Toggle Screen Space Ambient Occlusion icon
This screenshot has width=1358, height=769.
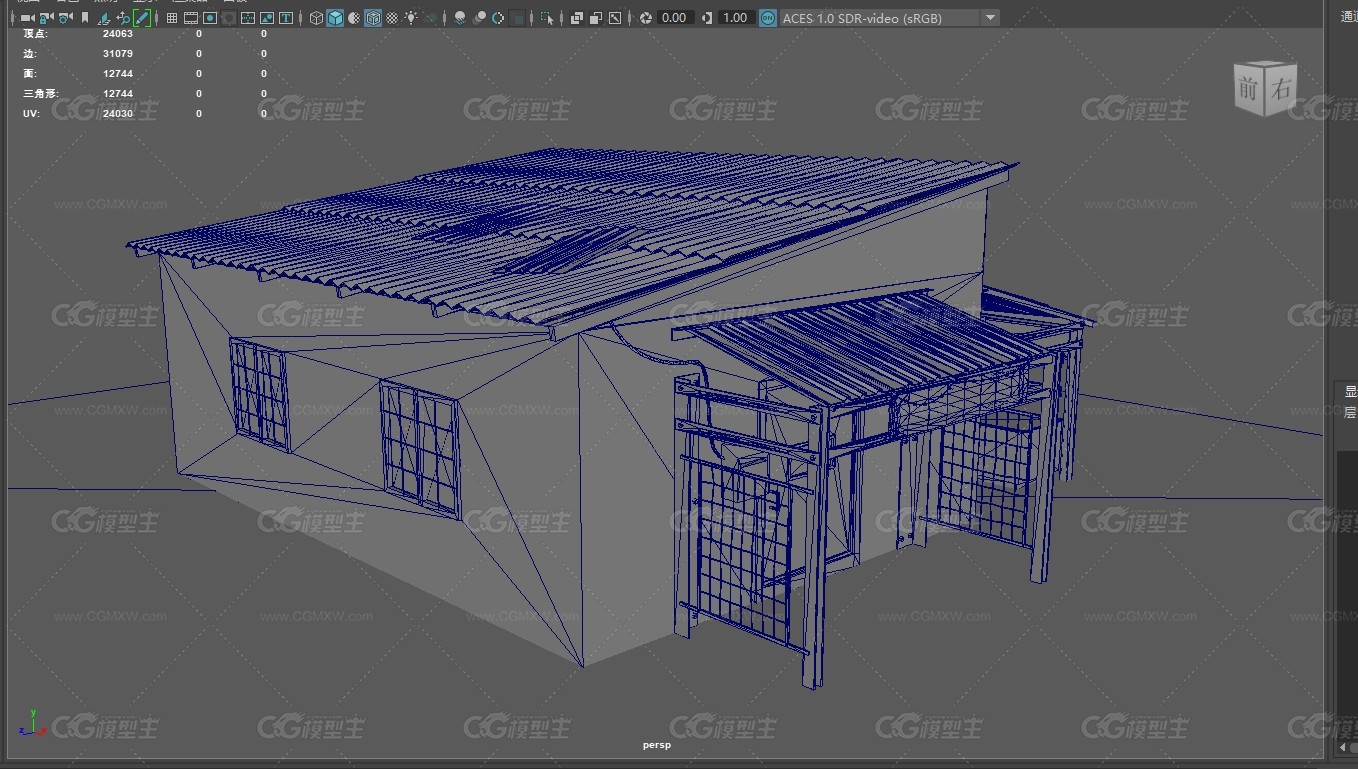[x=460, y=18]
